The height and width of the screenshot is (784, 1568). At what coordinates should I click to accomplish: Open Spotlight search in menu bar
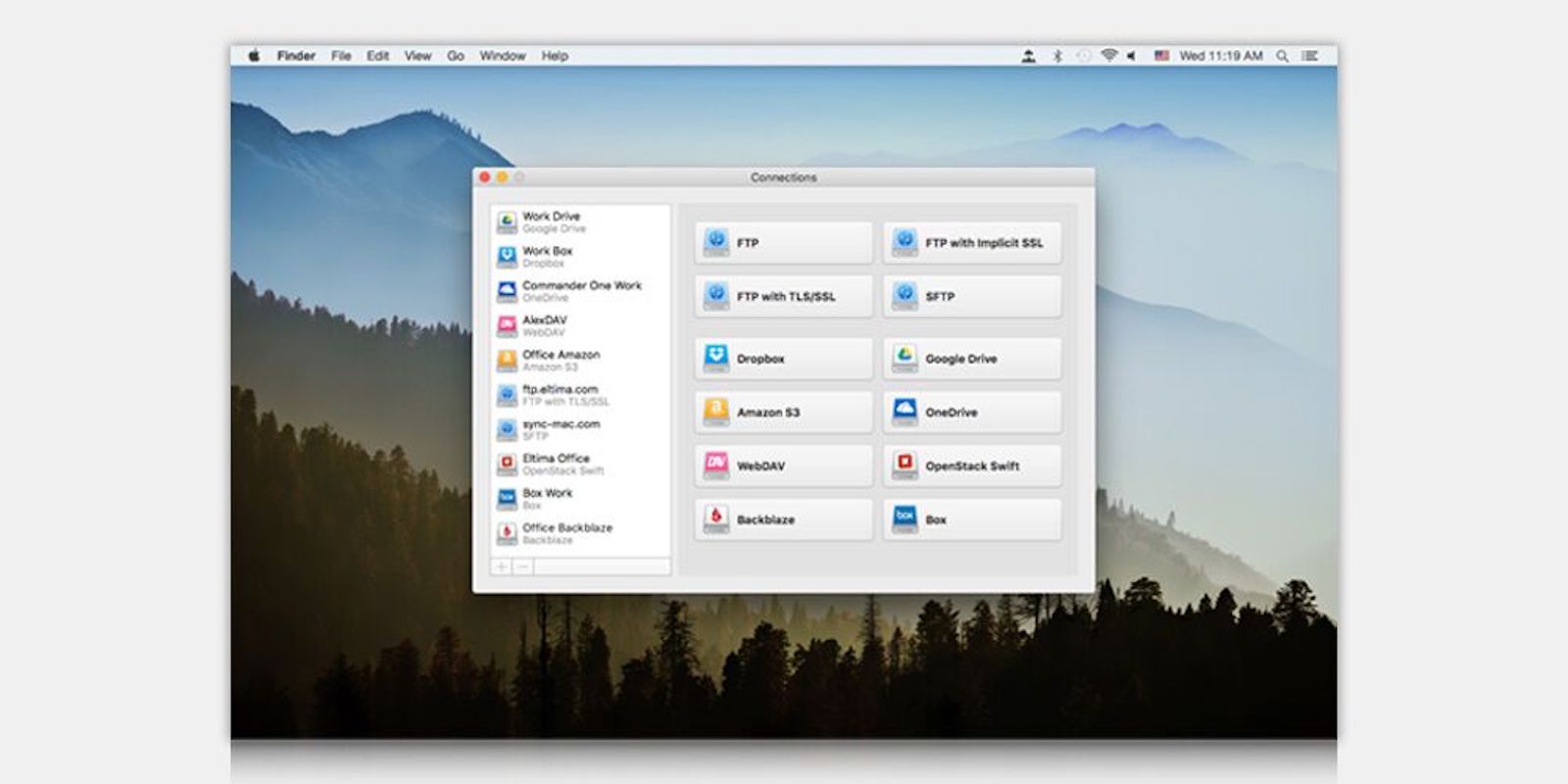[x=1282, y=56]
